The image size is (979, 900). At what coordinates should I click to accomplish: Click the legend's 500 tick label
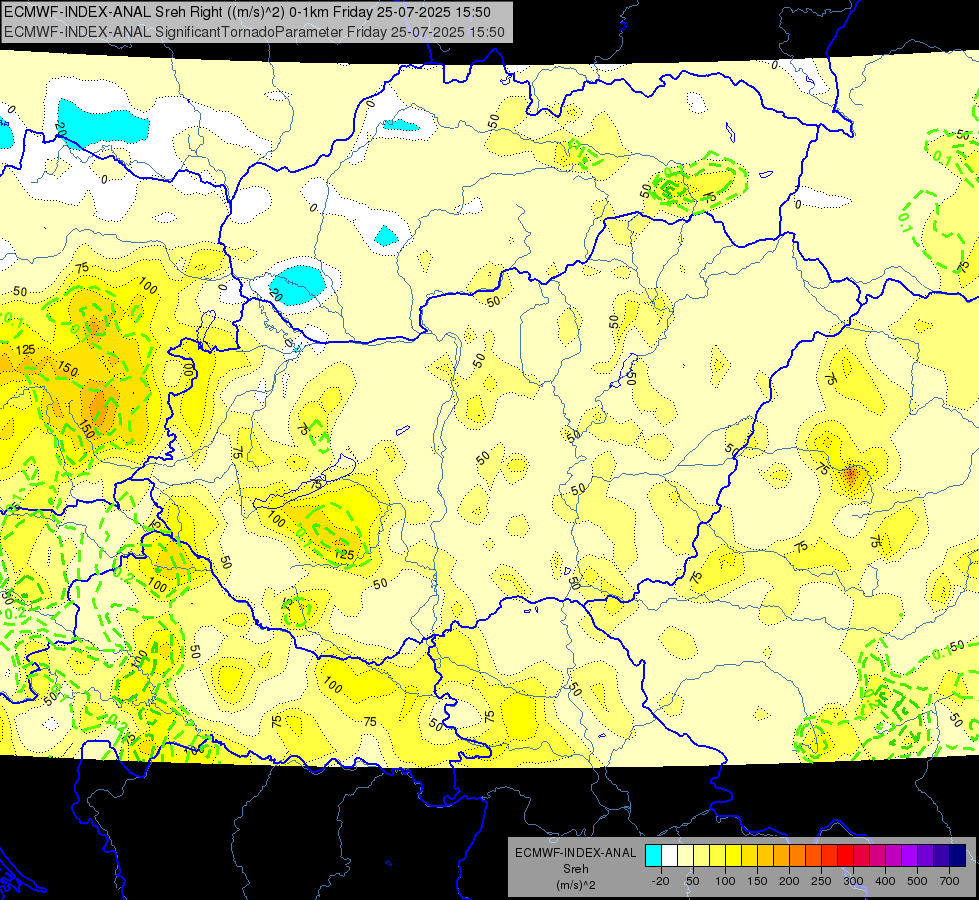coord(917,881)
